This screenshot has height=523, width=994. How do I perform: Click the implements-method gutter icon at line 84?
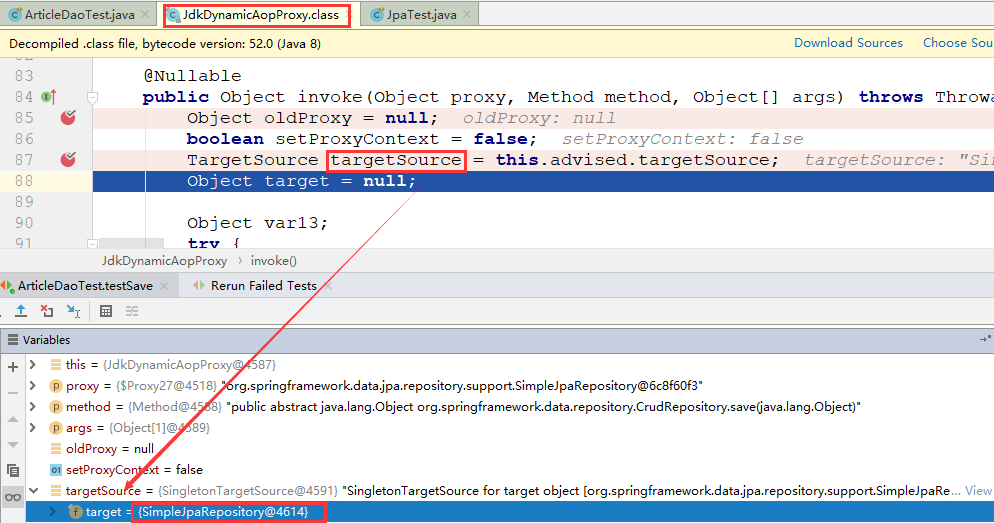click(49, 96)
